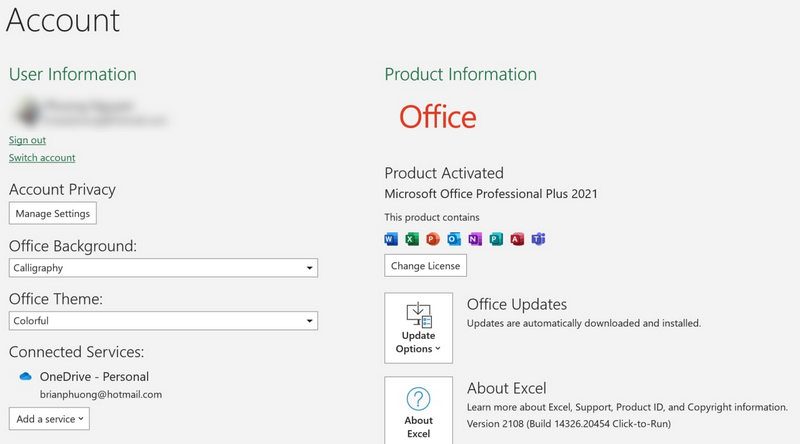Click the Account Privacy heading
The image size is (800, 444).
(x=62, y=190)
